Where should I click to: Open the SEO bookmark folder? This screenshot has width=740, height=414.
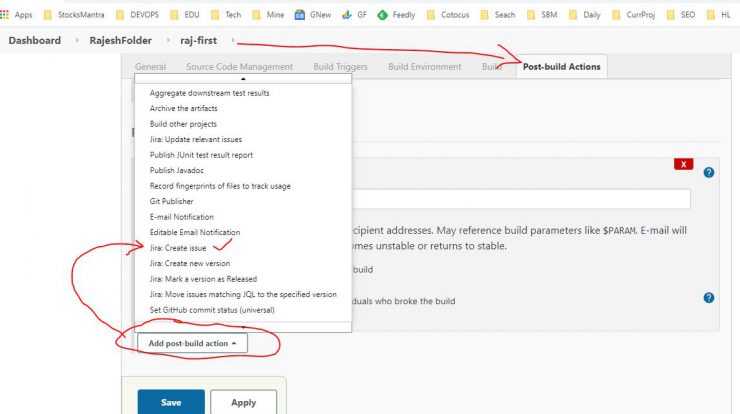[x=681, y=15]
